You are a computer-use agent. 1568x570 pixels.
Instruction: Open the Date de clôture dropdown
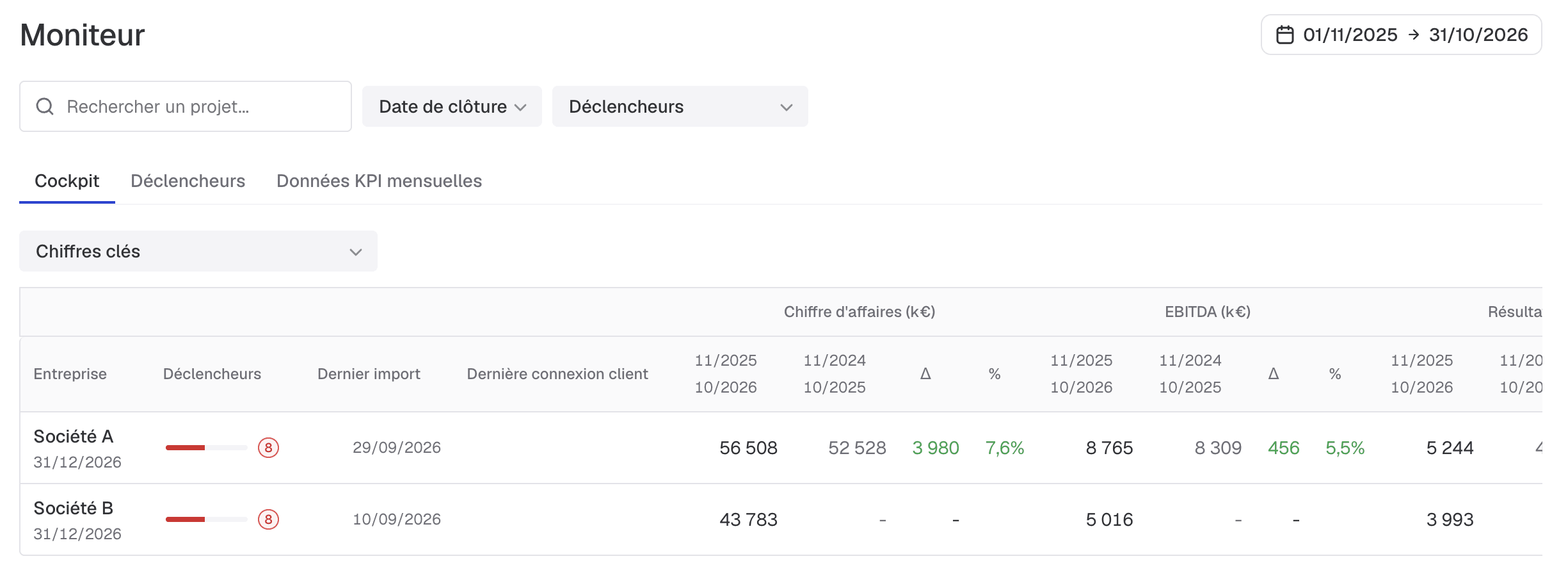tap(452, 106)
